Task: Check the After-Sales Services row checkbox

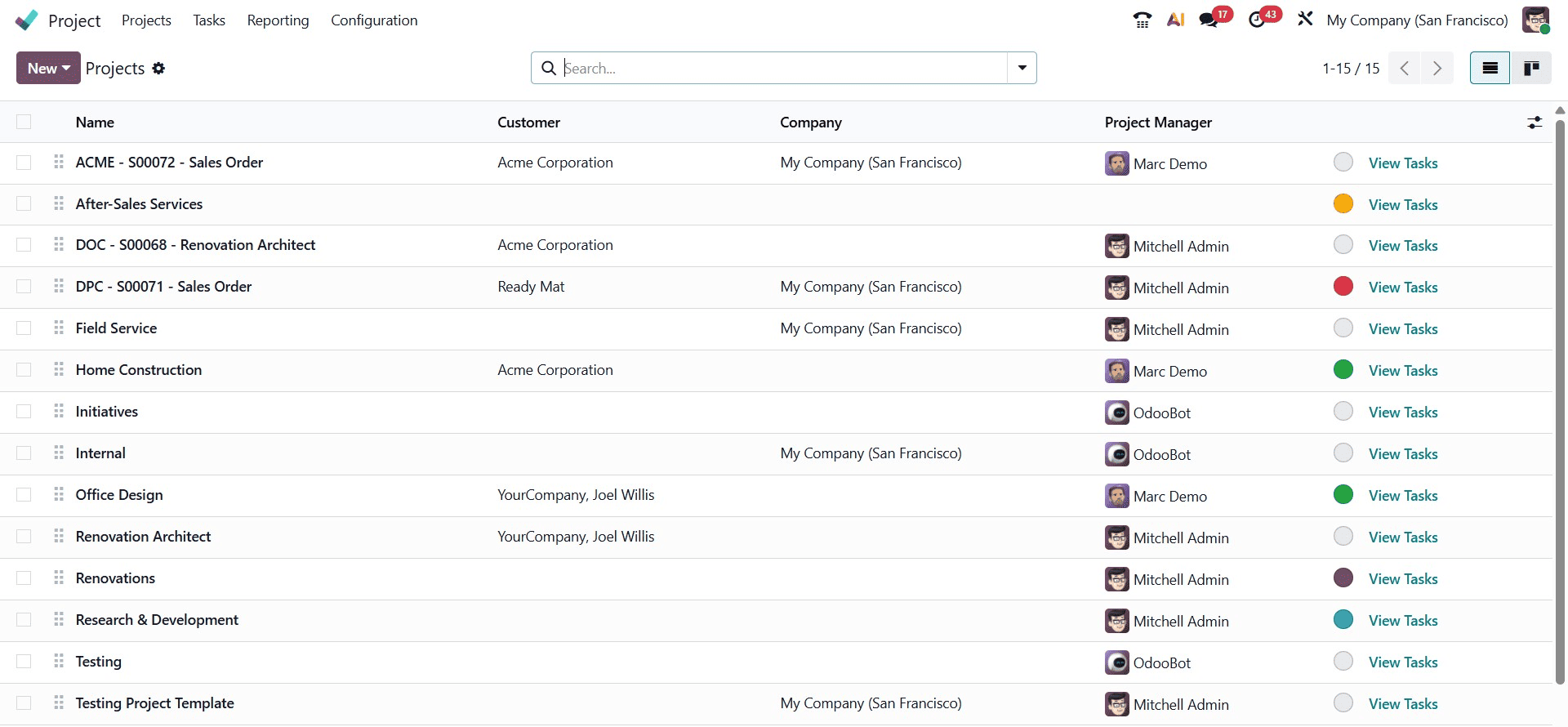Action: pos(24,203)
